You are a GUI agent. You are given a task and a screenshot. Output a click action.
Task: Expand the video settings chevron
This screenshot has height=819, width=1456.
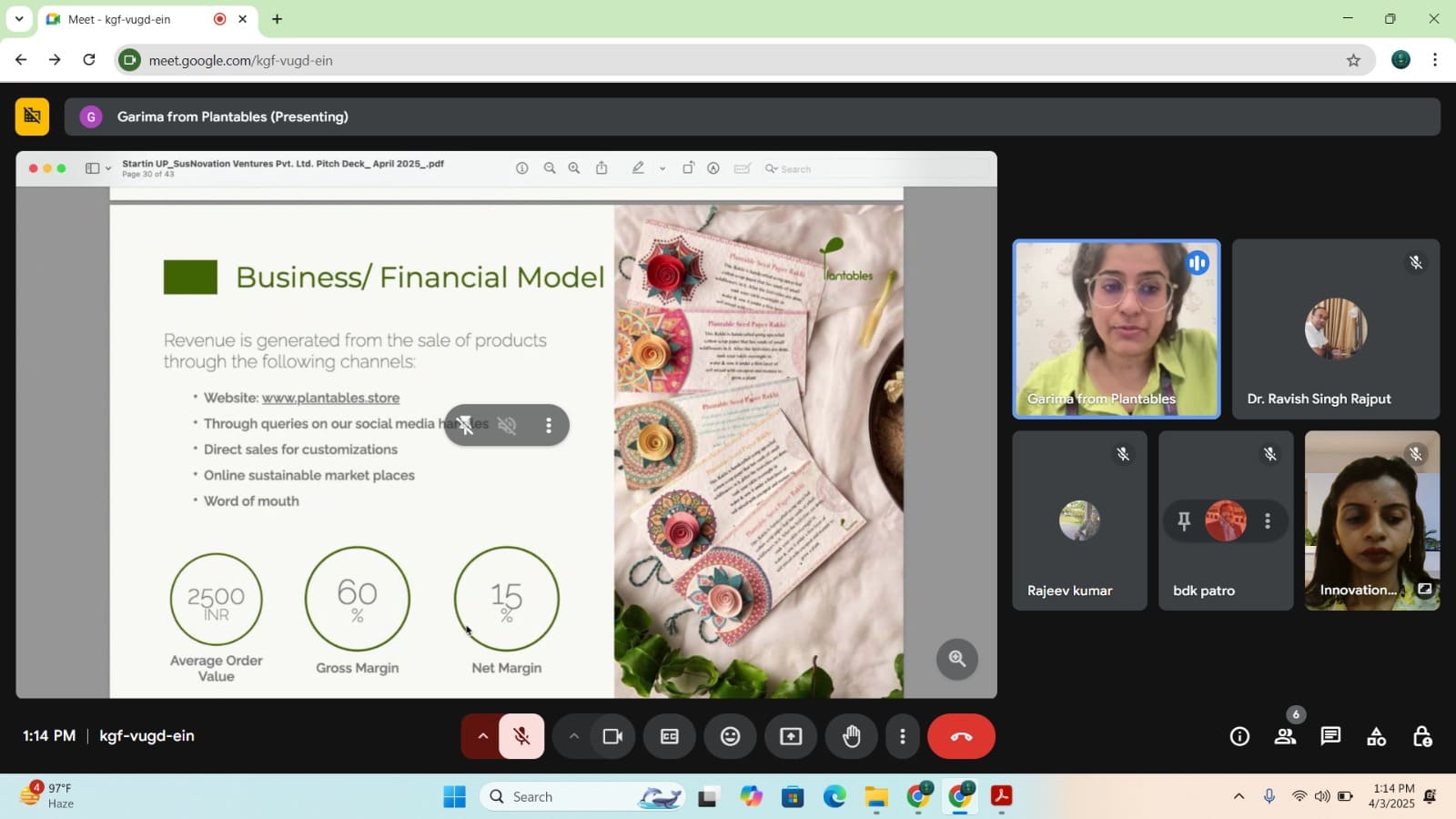click(573, 736)
